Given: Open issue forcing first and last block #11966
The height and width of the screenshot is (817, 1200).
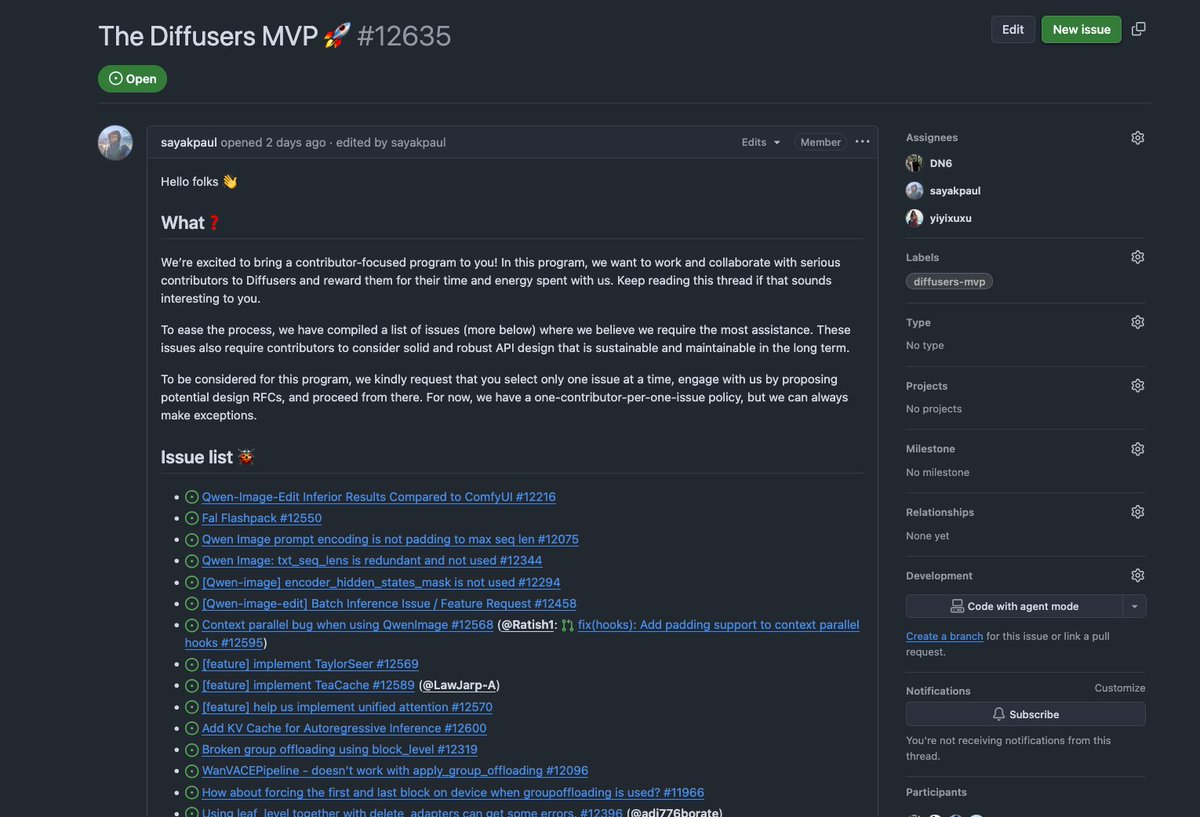Looking at the screenshot, I should [453, 792].
